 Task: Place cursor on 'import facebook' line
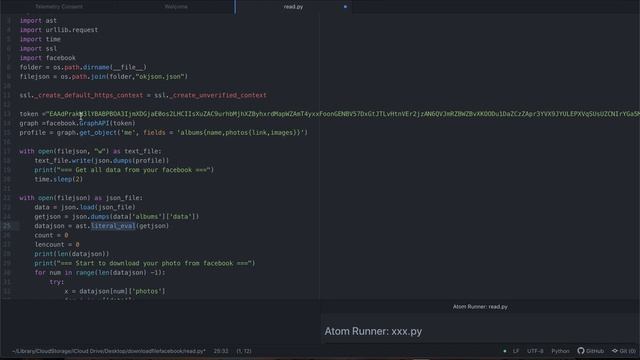tap(48, 58)
